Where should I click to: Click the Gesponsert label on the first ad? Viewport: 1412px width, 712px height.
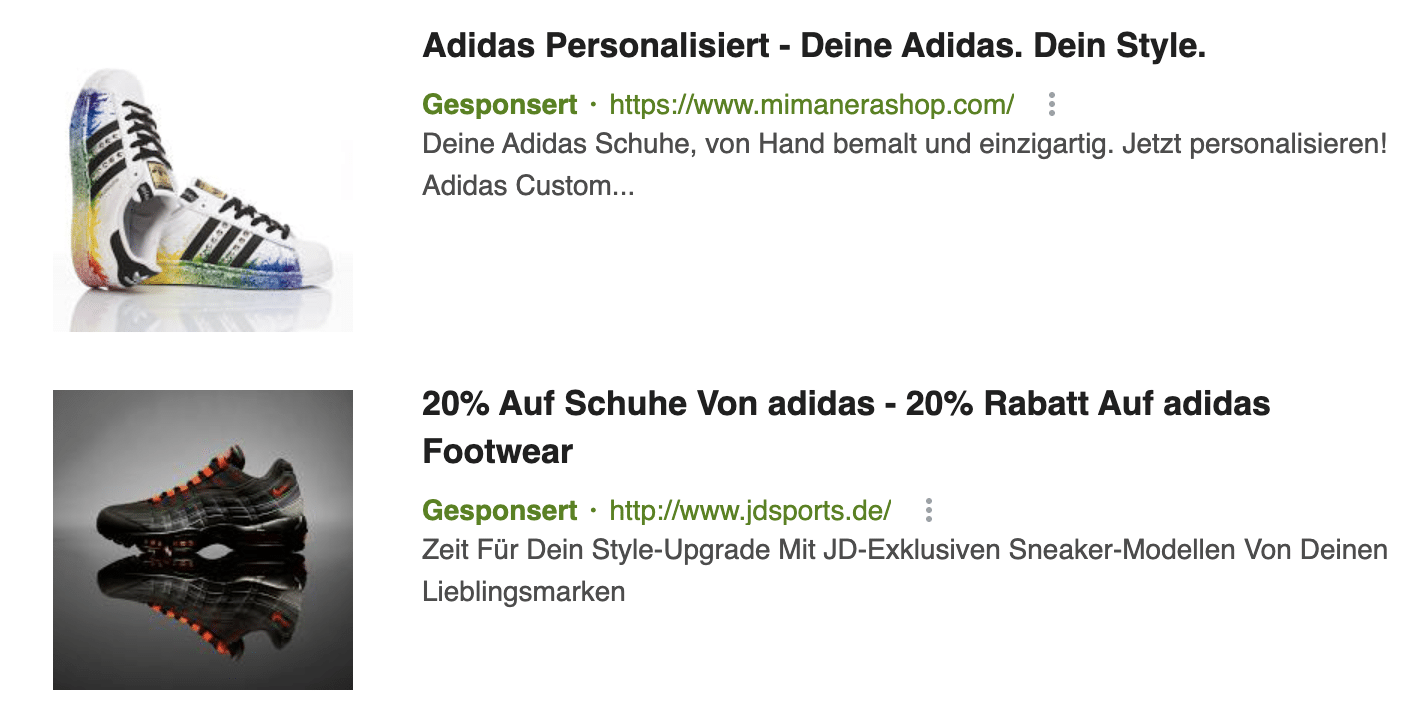coord(499,103)
